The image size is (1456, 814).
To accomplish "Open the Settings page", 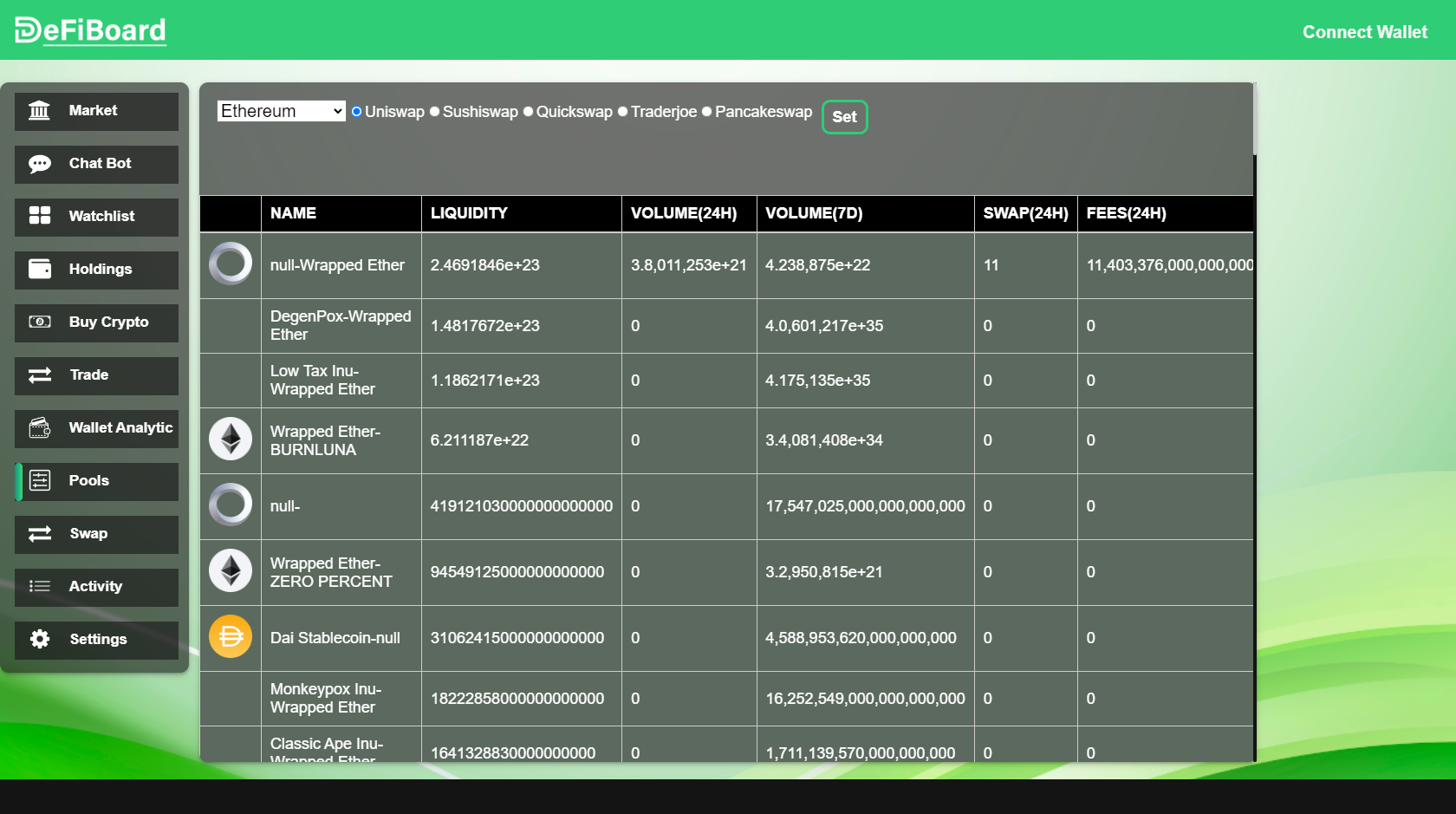I will tap(96, 641).
